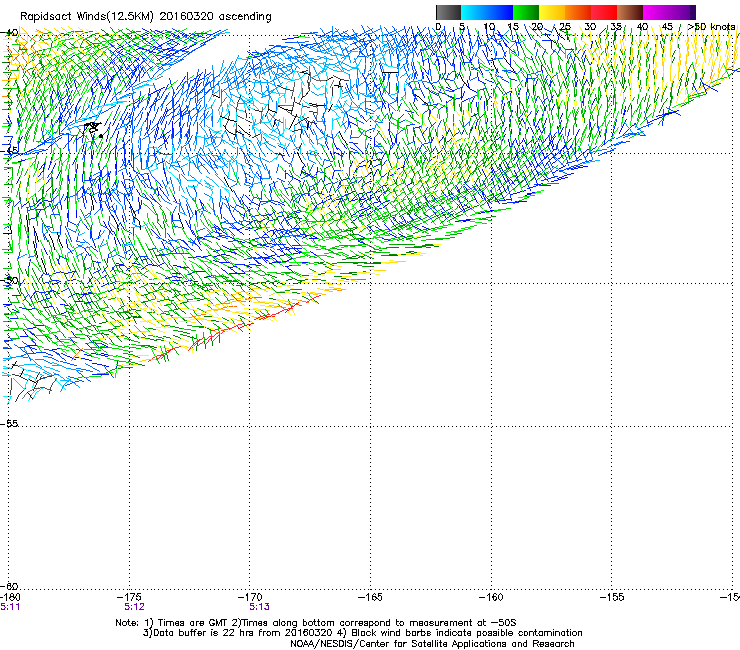The image size is (740, 650).
Task: Click the '-55' latitude label
Action: (9, 423)
